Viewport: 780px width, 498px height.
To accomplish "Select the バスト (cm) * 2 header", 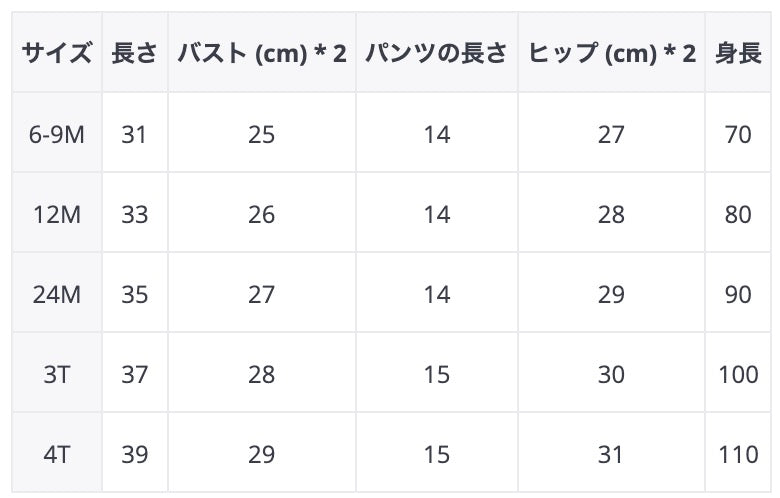I will coord(261,54).
